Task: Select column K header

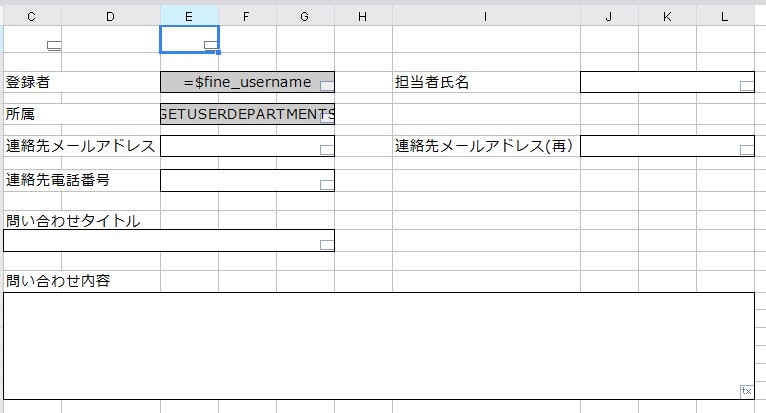Action: pos(667,17)
